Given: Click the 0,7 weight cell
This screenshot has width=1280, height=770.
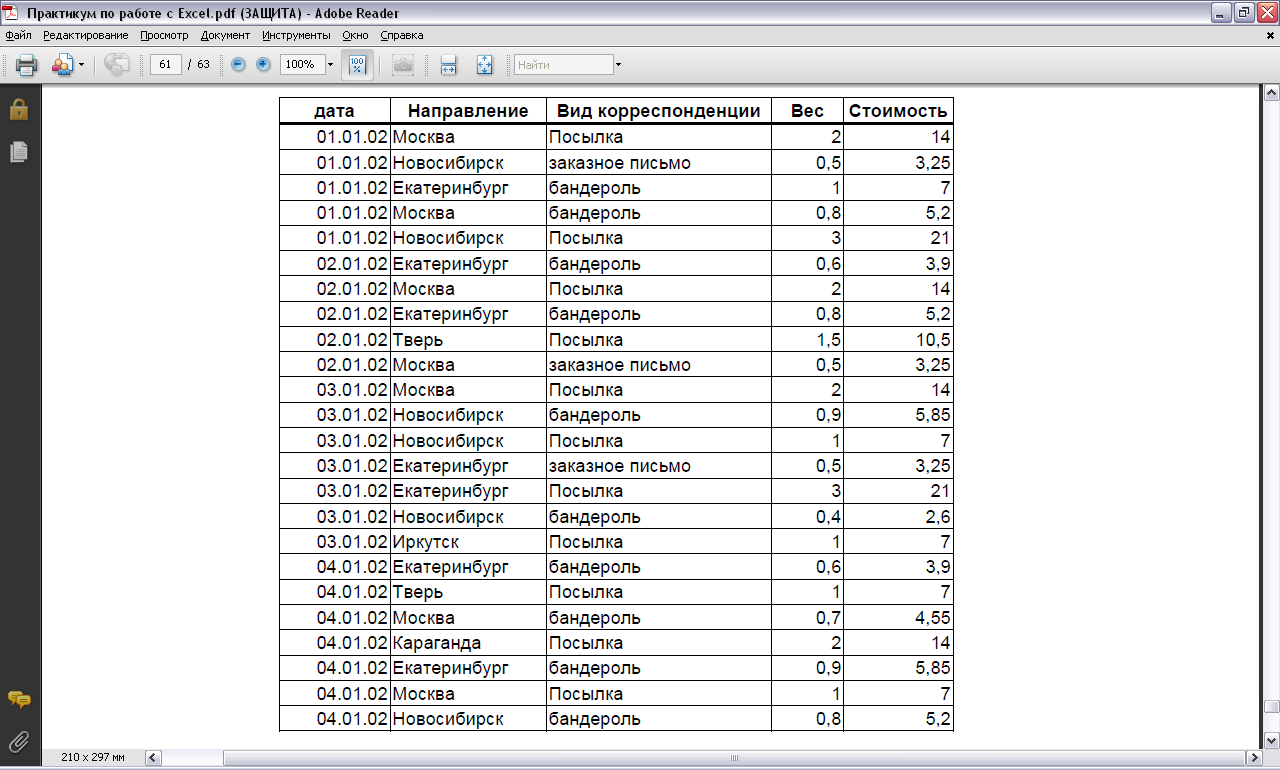Looking at the screenshot, I should pos(807,617).
